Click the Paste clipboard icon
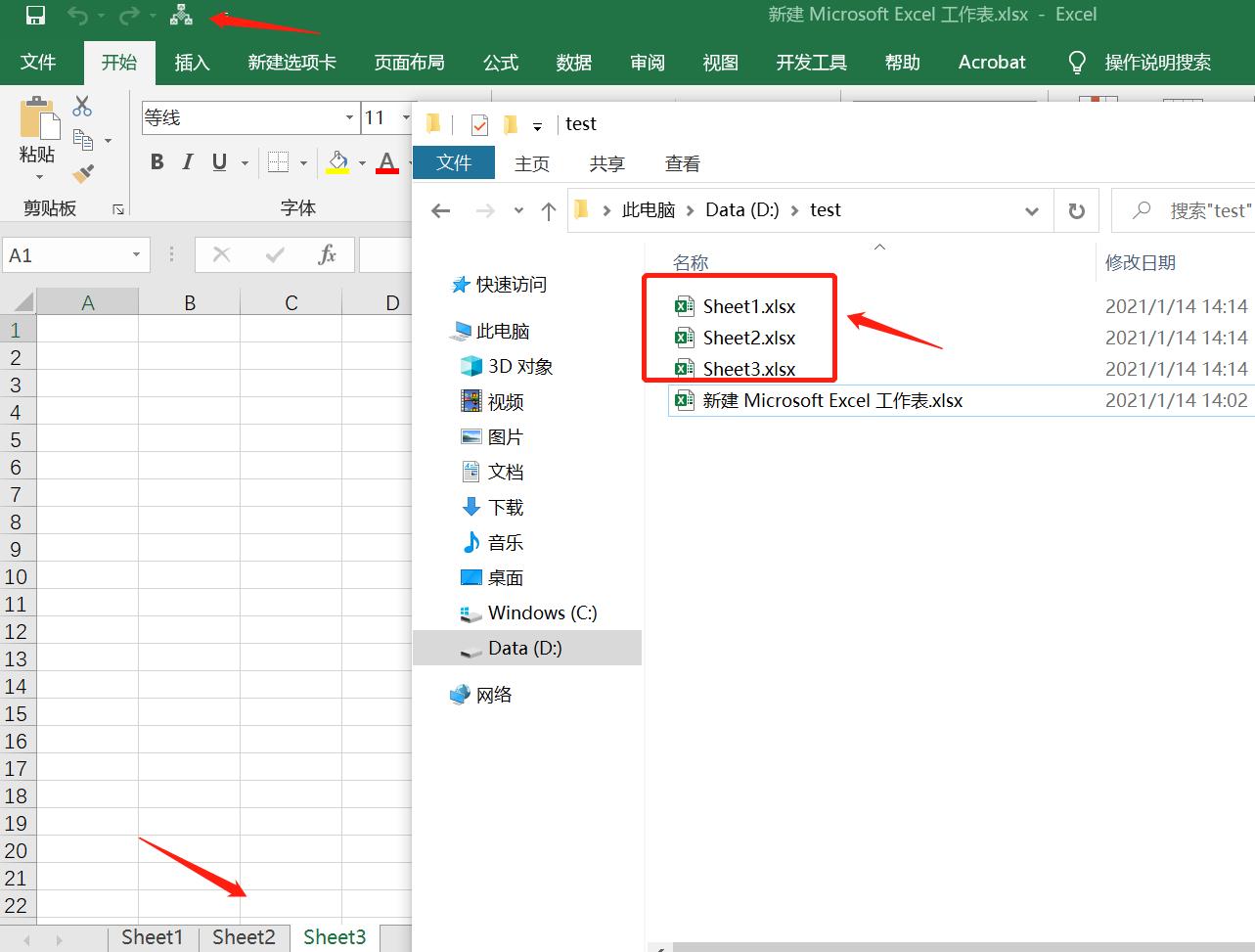The image size is (1255, 952). (39, 117)
